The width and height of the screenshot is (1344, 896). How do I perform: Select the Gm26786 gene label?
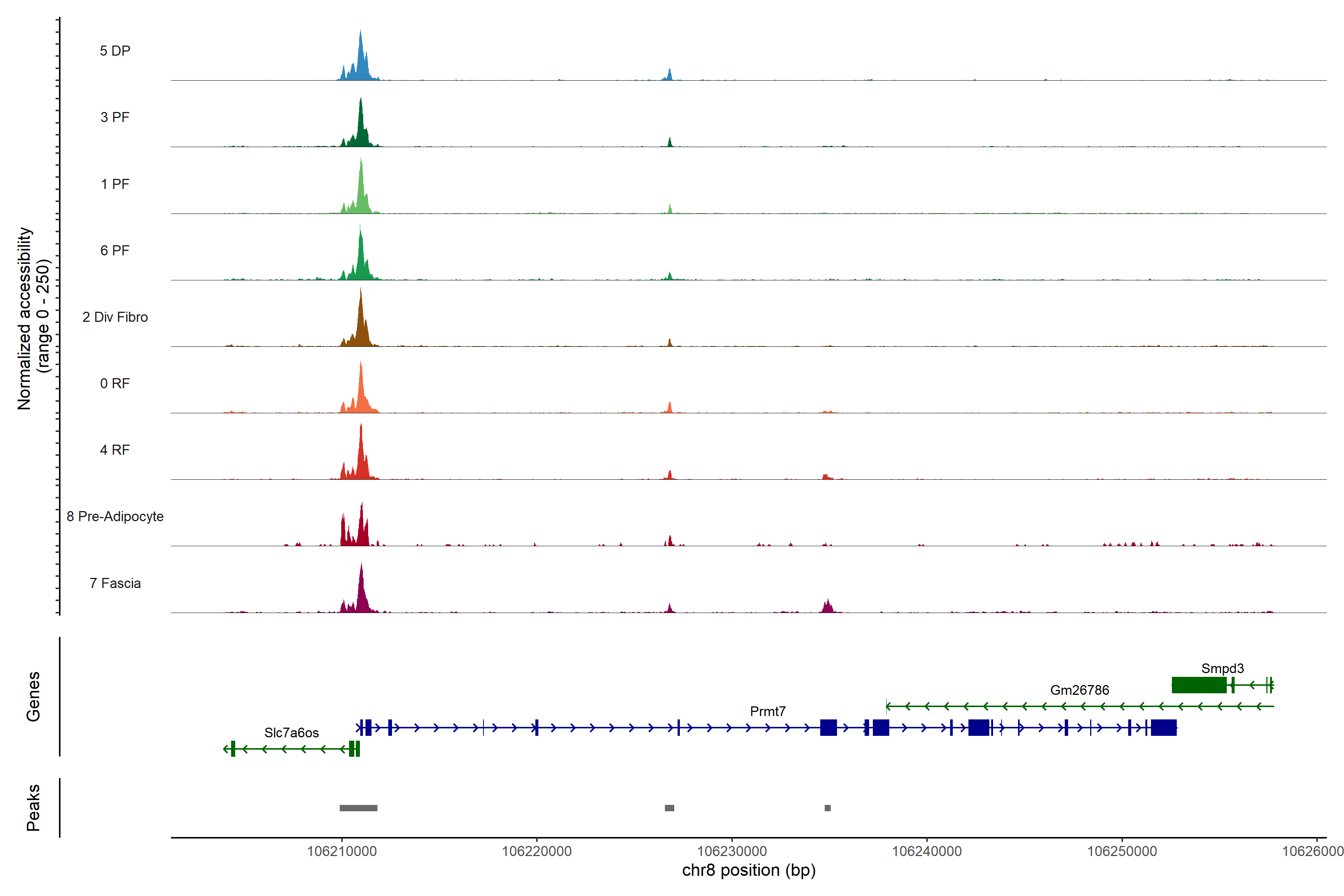tap(1079, 690)
